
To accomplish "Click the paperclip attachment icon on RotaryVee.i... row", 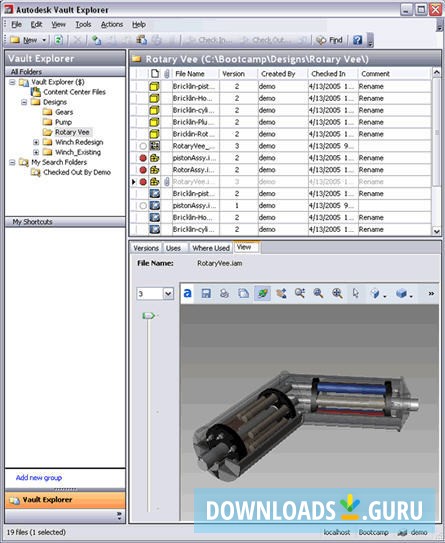I will pos(167,181).
